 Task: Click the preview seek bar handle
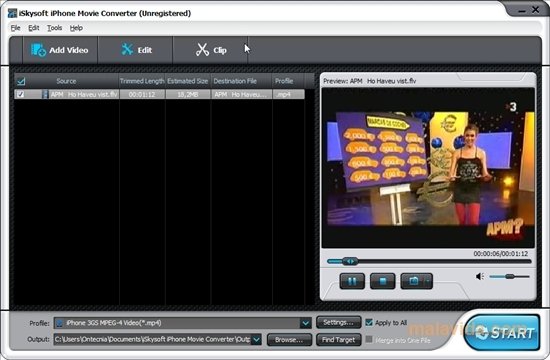pos(350,261)
